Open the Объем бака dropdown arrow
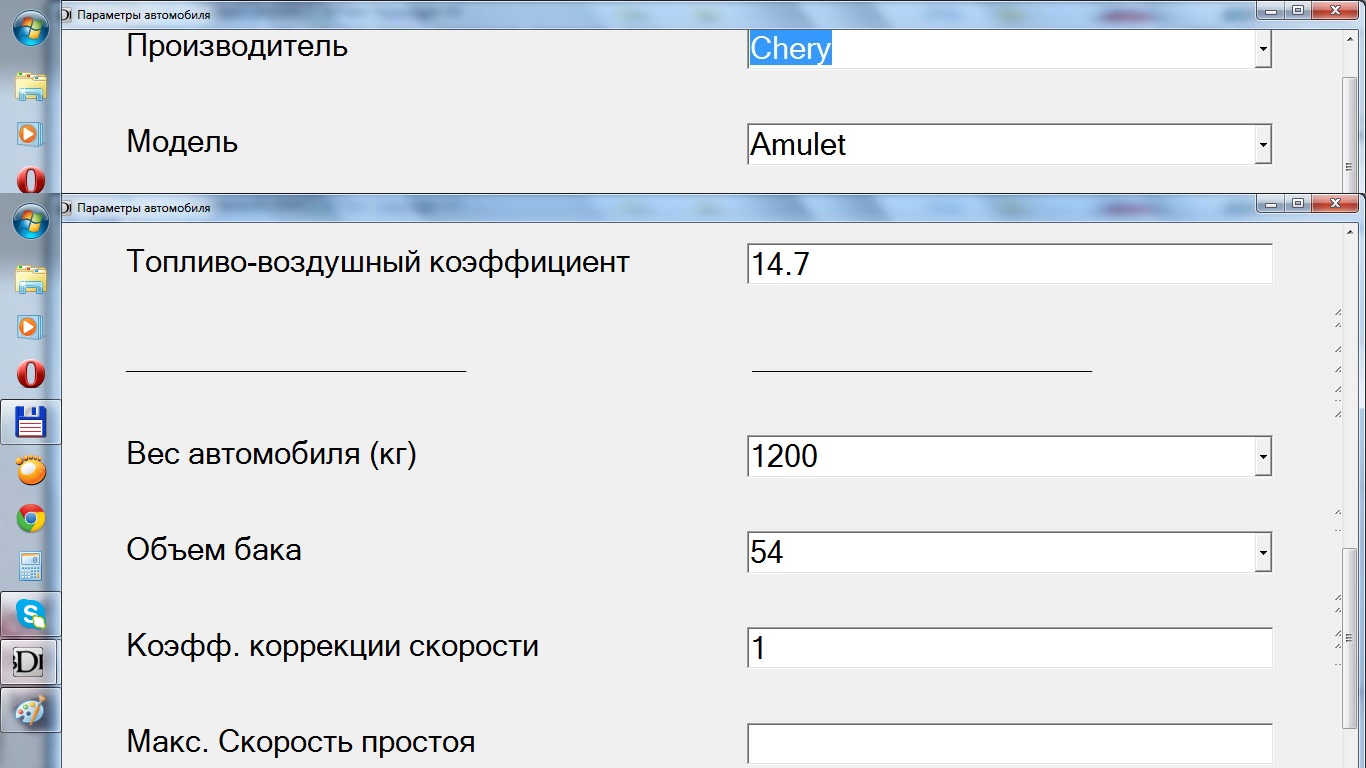The height and width of the screenshot is (768, 1366). (x=1263, y=552)
